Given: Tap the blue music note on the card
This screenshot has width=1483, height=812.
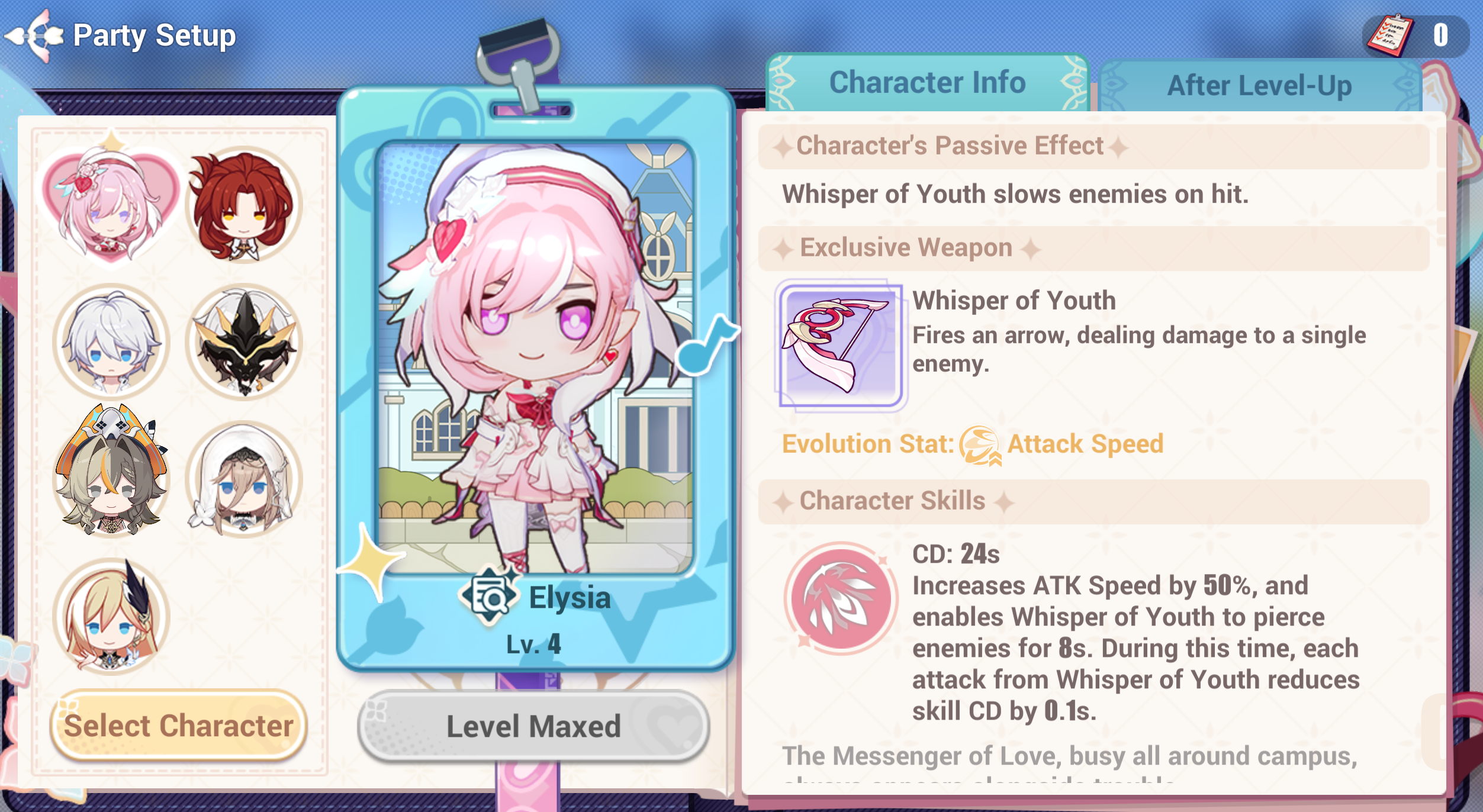Looking at the screenshot, I should coord(707,344).
